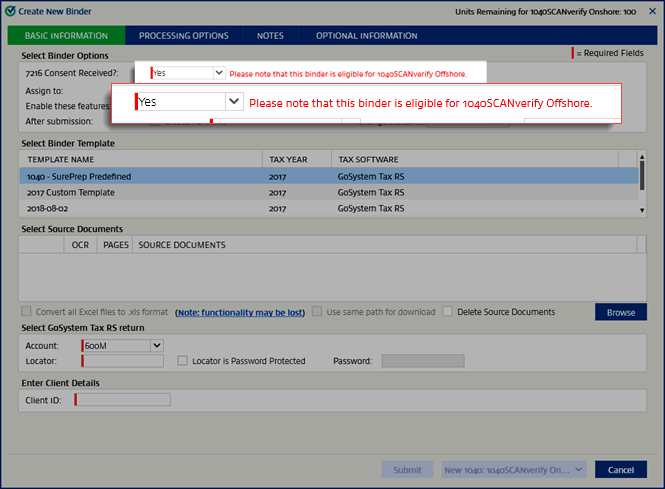Enable Use same path for download
This screenshot has height=489, width=665.
click(318, 312)
